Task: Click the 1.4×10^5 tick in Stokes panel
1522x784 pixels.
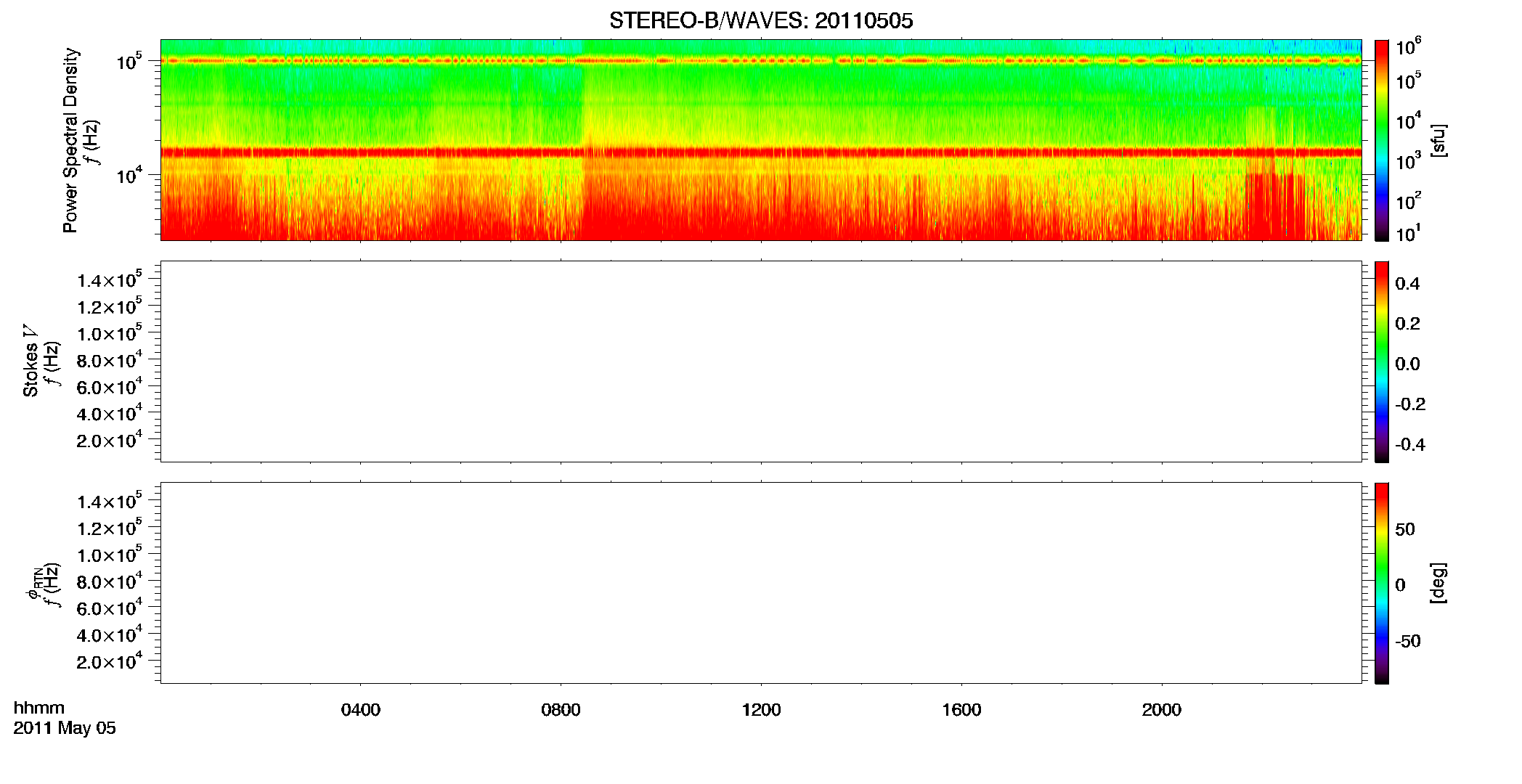Action: 110,279
